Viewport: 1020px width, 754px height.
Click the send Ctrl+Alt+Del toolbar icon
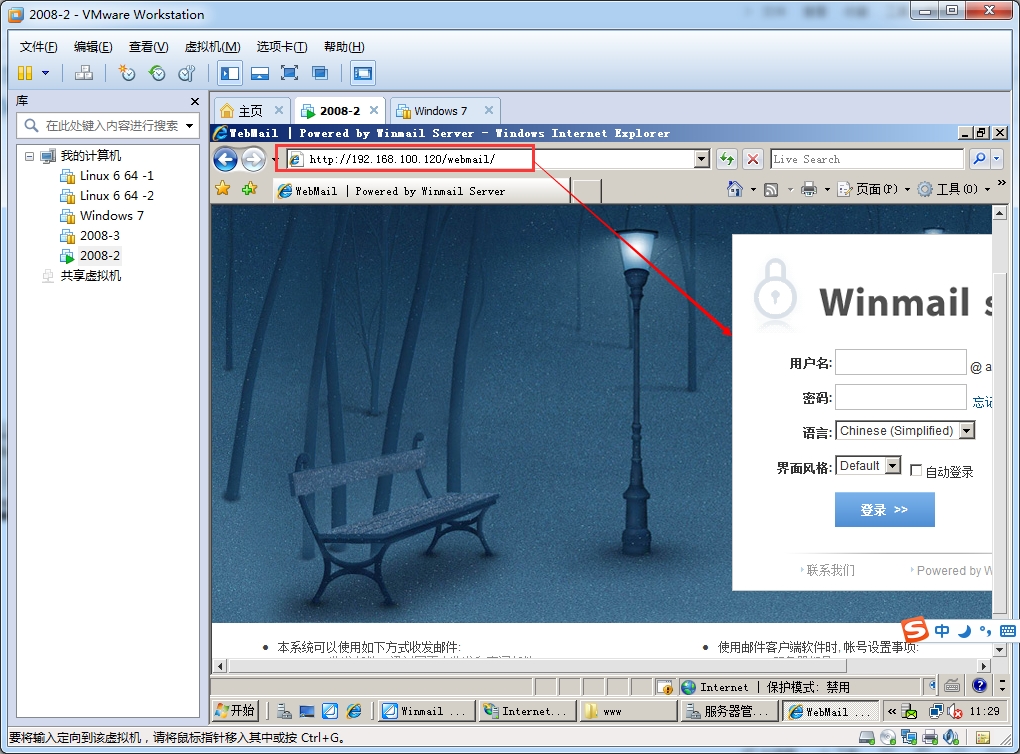click(83, 73)
